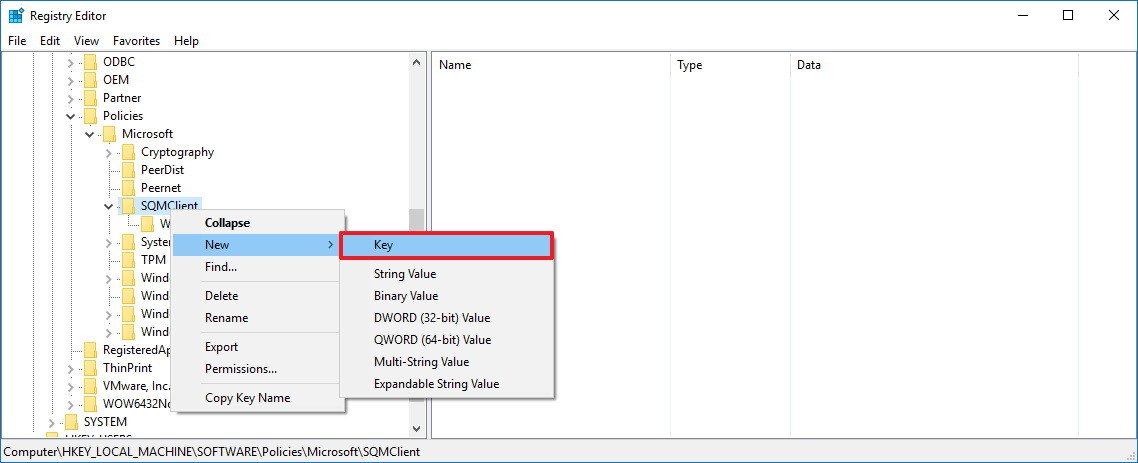Create a new Binary Value
The width and height of the screenshot is (1138, 463).
(447, 296)
